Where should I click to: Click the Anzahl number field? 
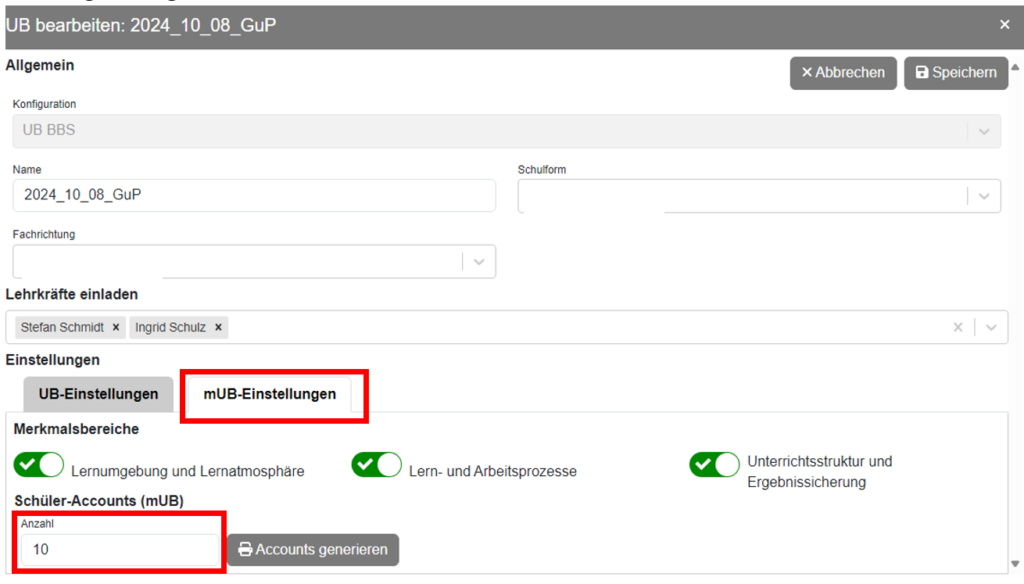(120, 549)
